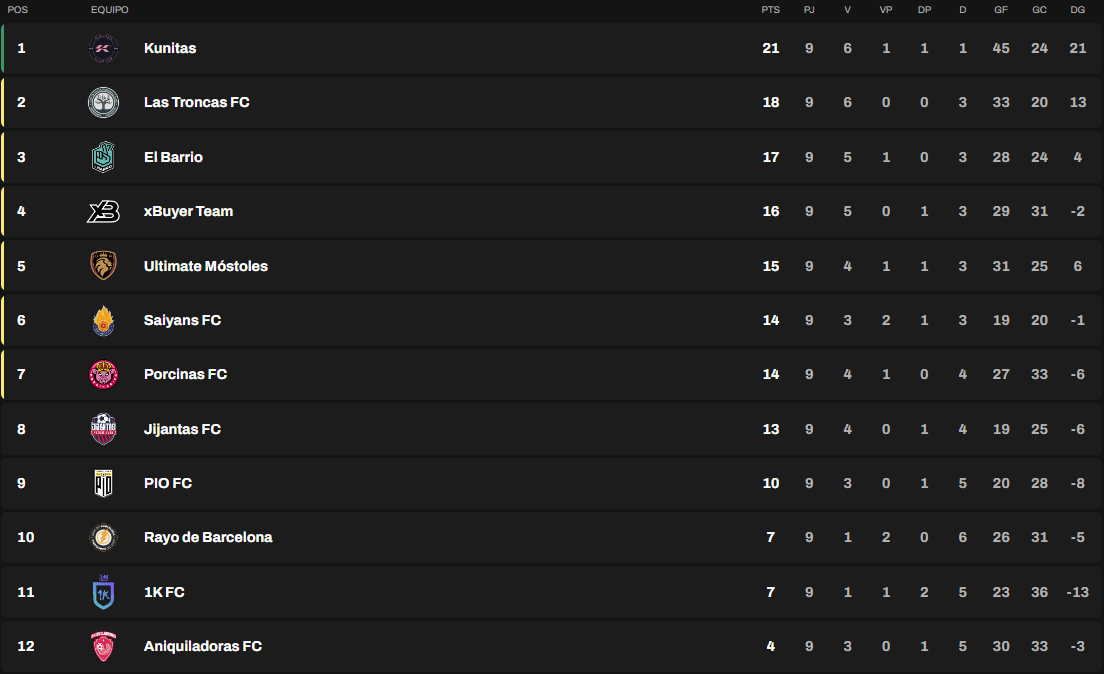Select the Porcinas FC pink badge
The height and width of the screenshot is (674, 1104).
104,375
